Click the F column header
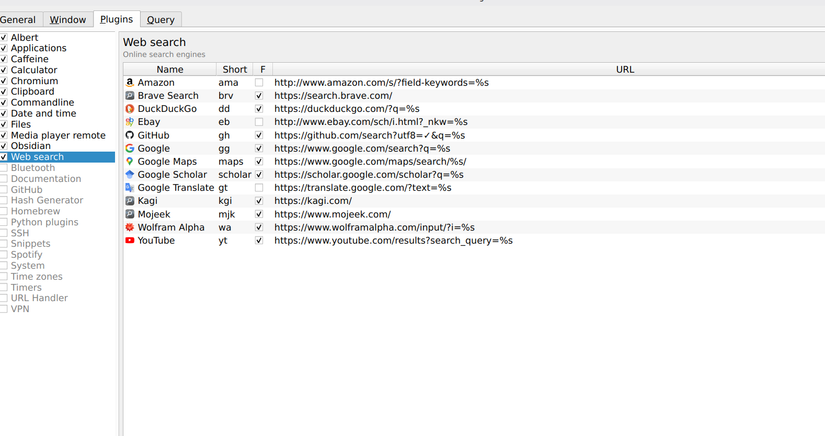Viewport: 825px width, 436px height. point(263,69)
